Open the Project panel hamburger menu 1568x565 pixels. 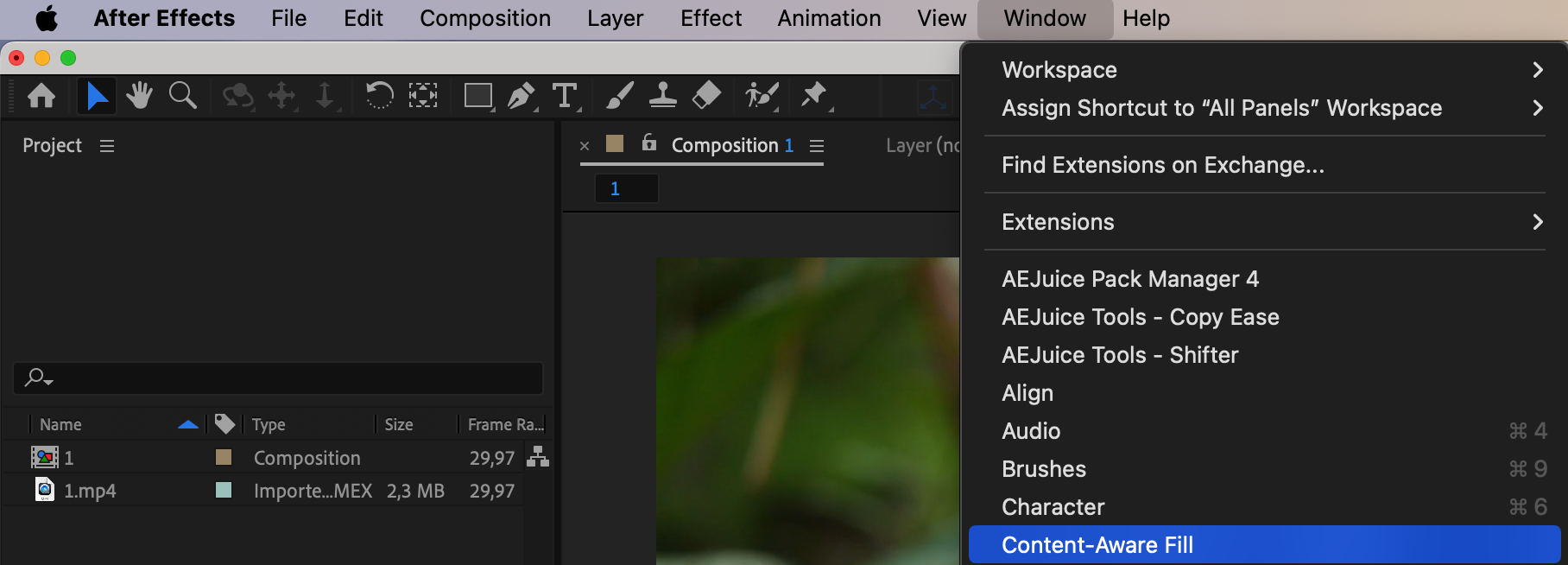[107, 146]
